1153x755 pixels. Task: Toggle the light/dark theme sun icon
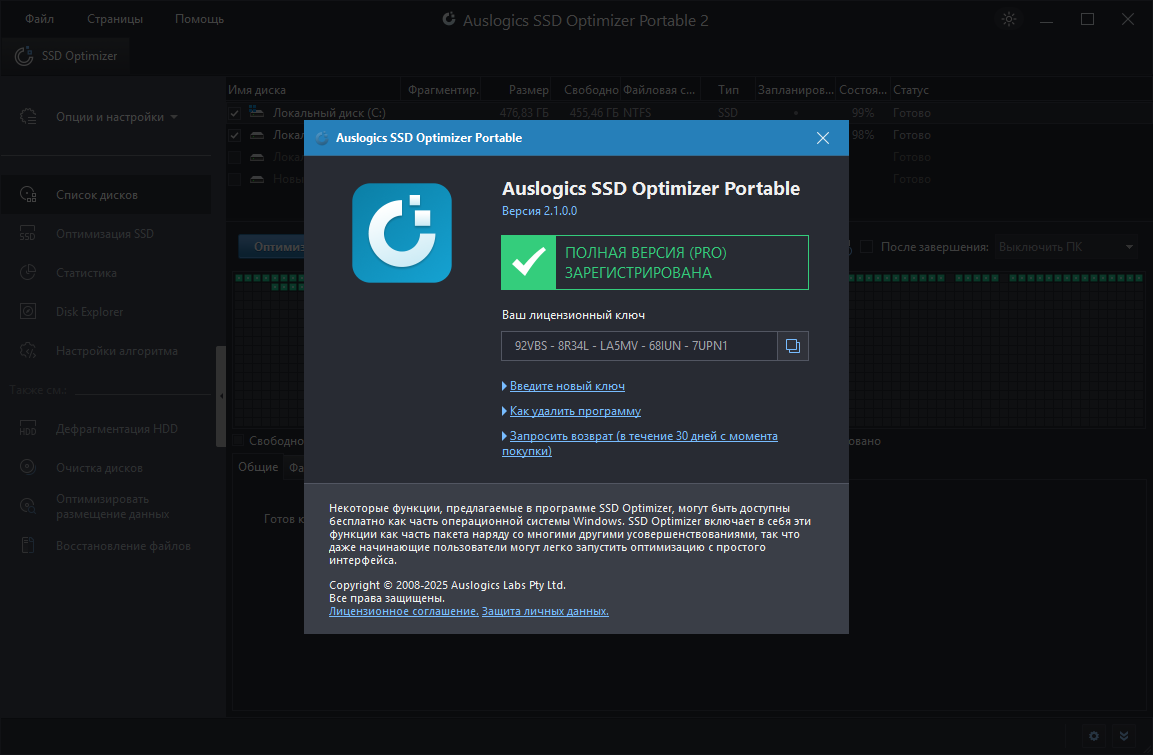coord(1009,19)
